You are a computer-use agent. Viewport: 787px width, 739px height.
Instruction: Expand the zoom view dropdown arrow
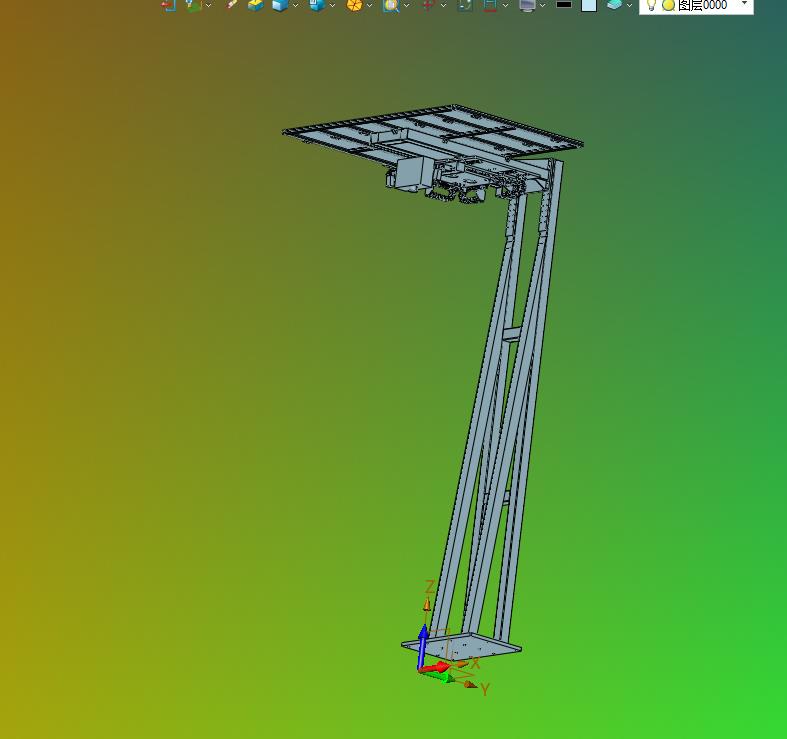click(406, 6)
